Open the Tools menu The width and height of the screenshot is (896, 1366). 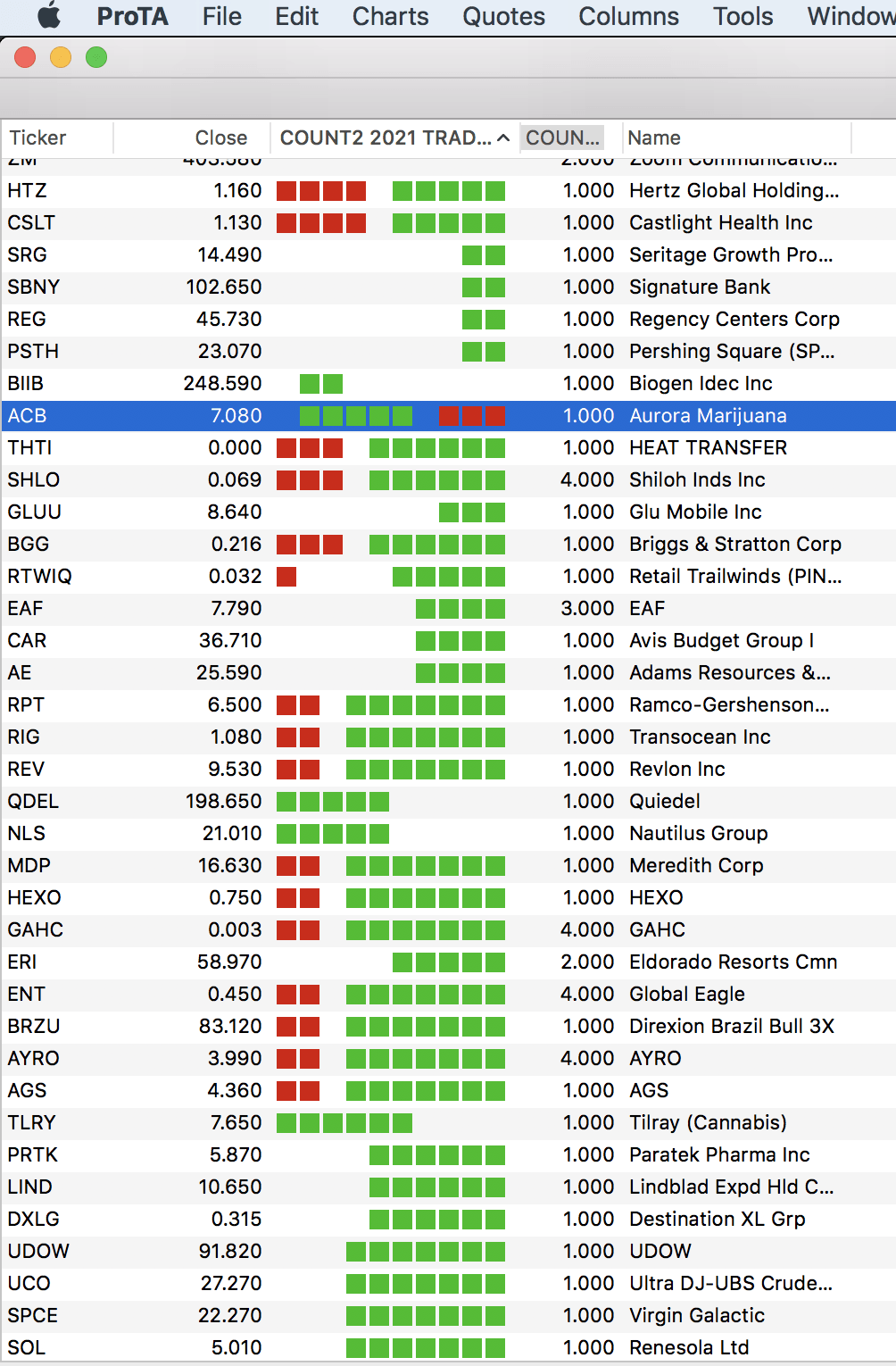point(743,16)
